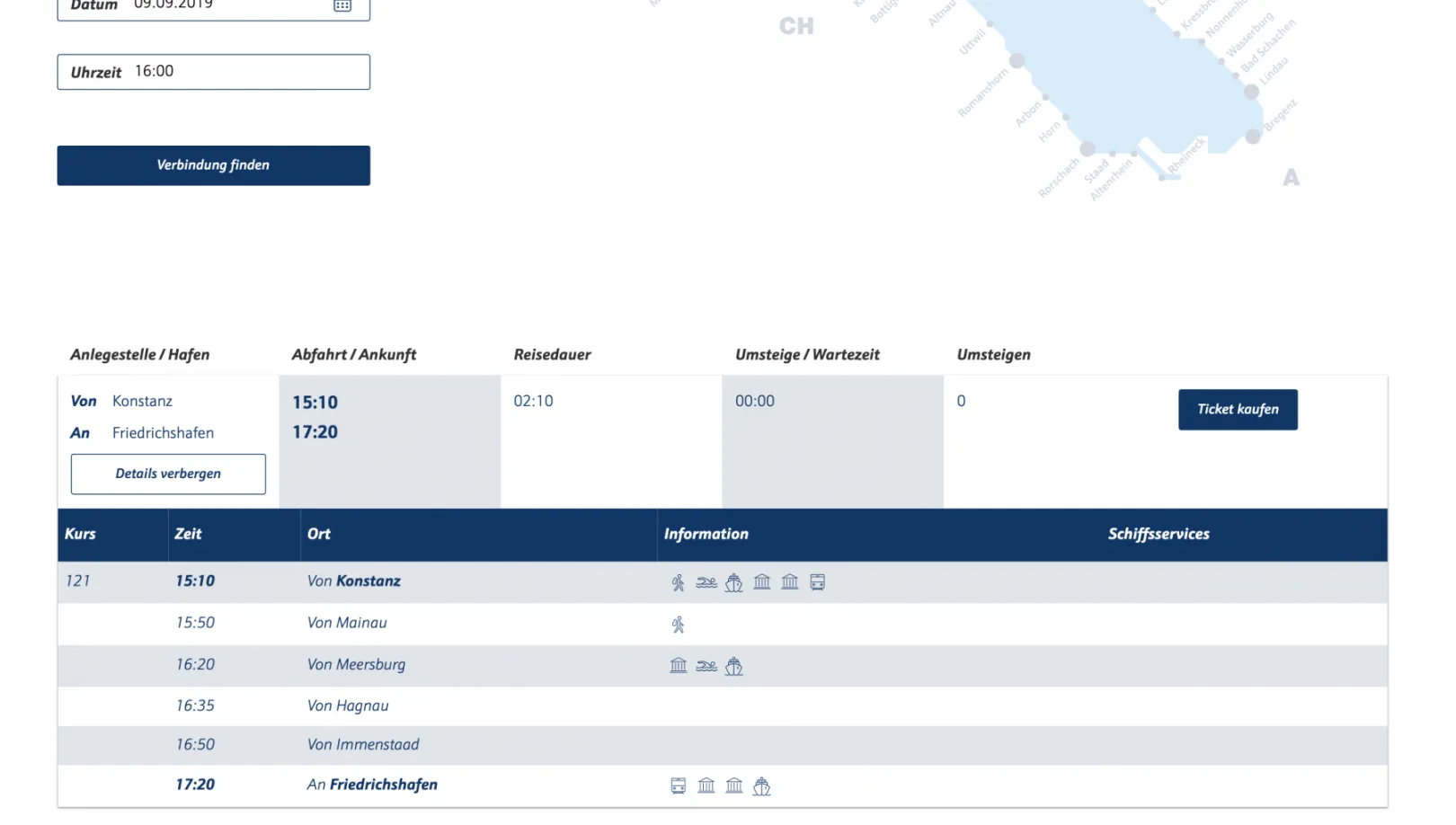1456x825 pixels.
Task: Select the Rorschach port dot on the map
Action: click(1088, 148)
